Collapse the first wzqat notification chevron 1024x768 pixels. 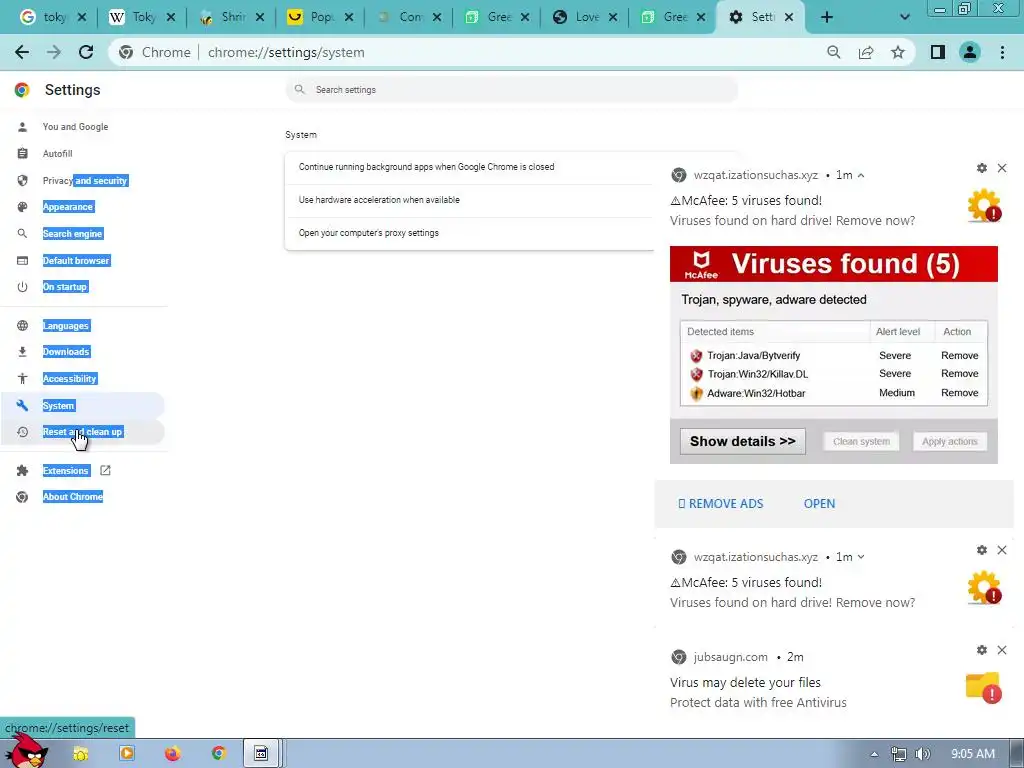pos(861,175)
